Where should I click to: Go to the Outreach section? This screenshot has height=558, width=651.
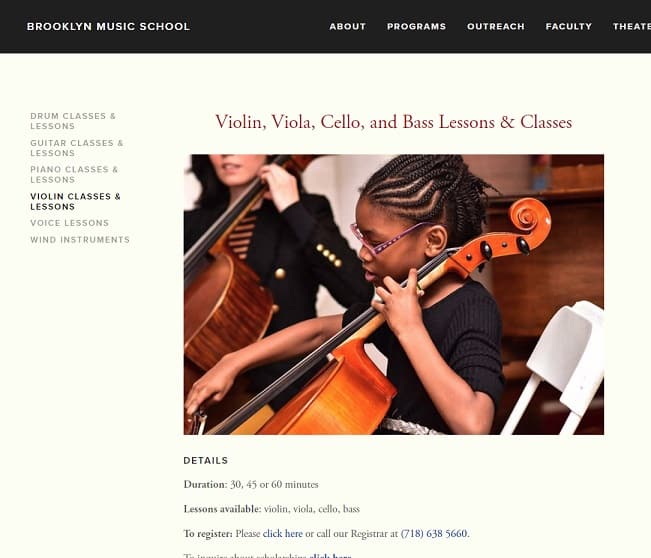(x=496, y=27)
